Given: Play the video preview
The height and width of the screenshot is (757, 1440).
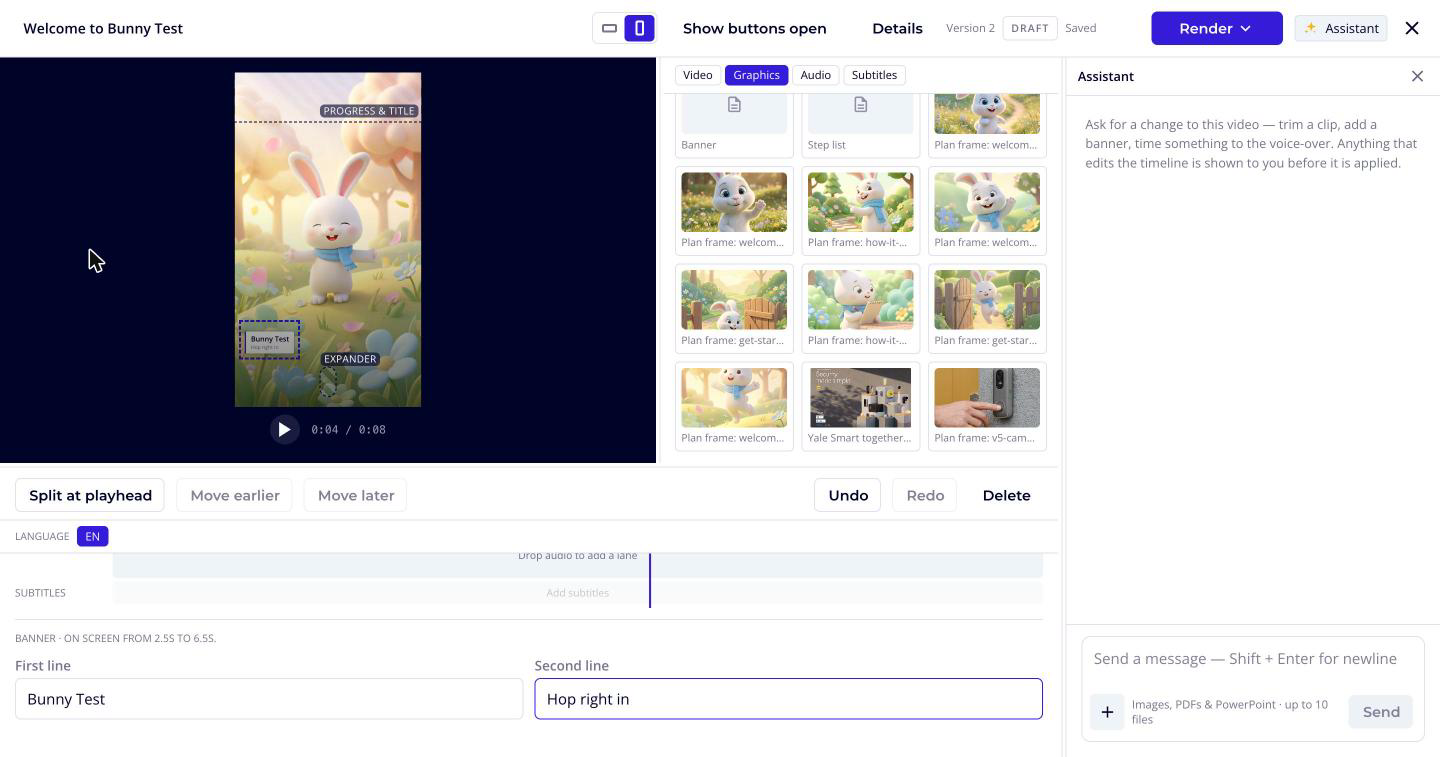Looking at the screenshot, I should click(x=284, y=429).
